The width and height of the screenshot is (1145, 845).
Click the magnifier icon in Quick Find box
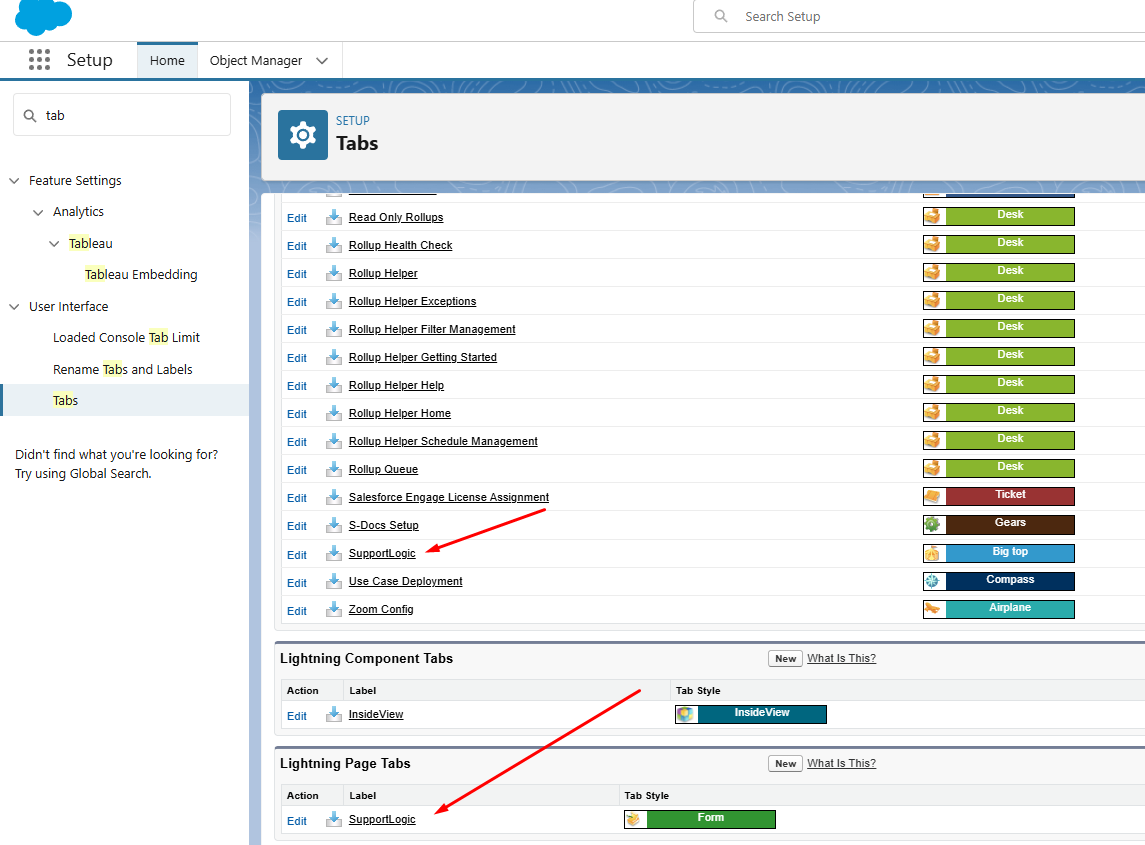point(30,115)
